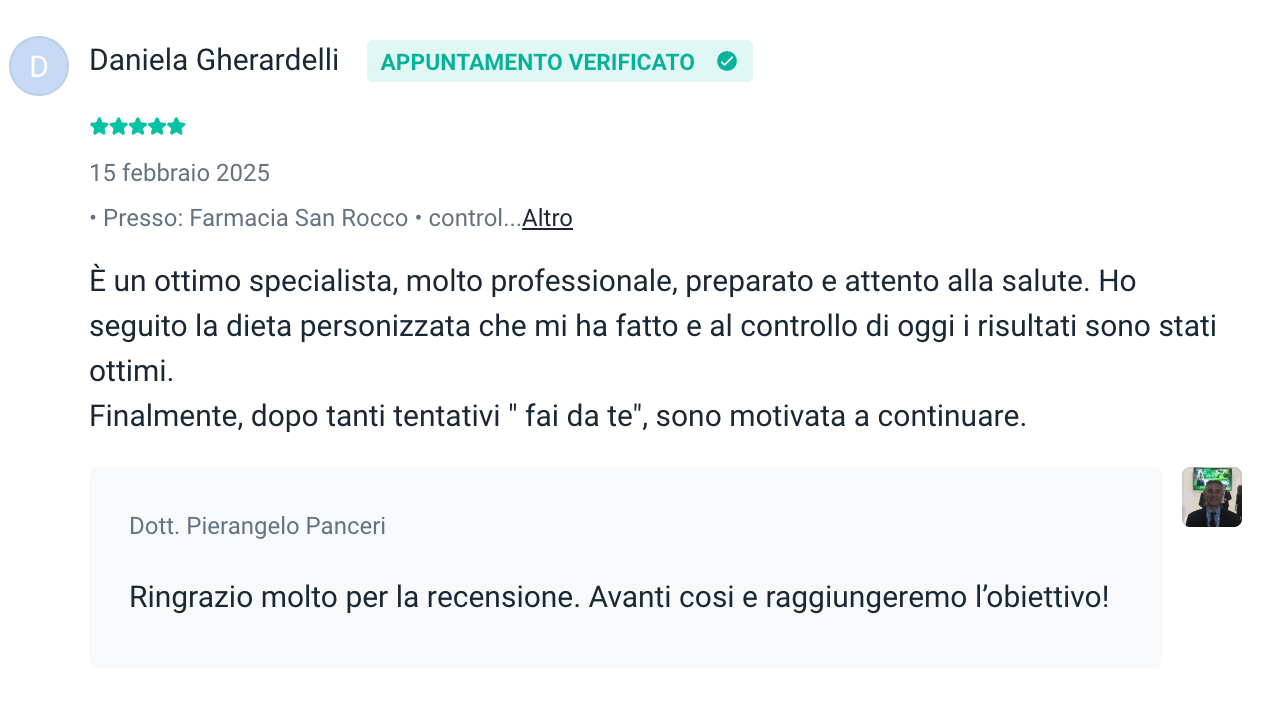Click the Appuntamento Verificato badge label
1278x708 pixels.
538,62
